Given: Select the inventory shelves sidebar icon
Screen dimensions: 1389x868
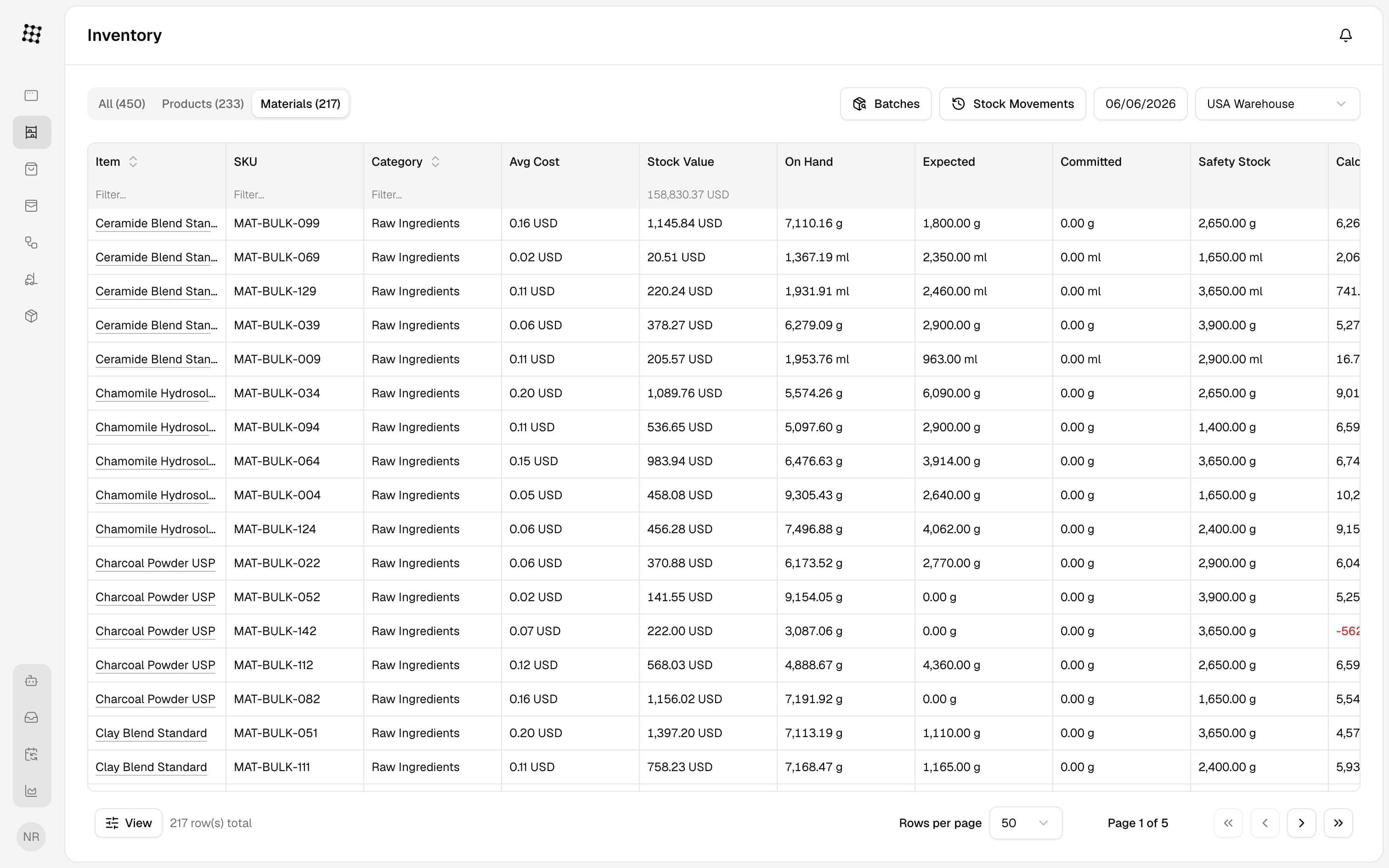Looking at the screenshot, I should pyautogui.click(x=32, y=132).
